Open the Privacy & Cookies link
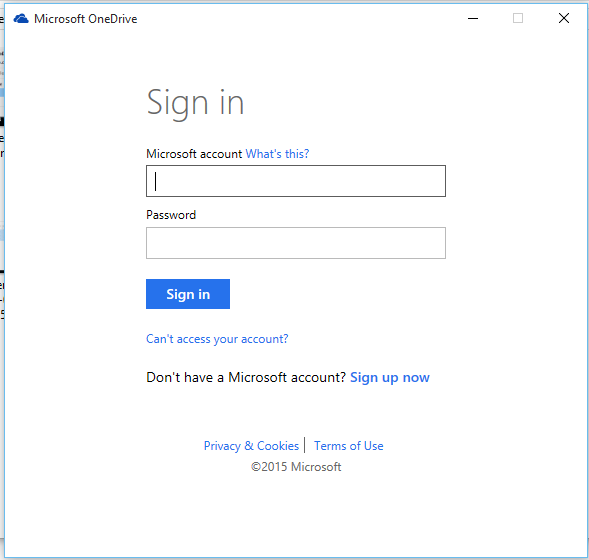The width and height of the screenshot is (589, 560). [x=251, y=446]
